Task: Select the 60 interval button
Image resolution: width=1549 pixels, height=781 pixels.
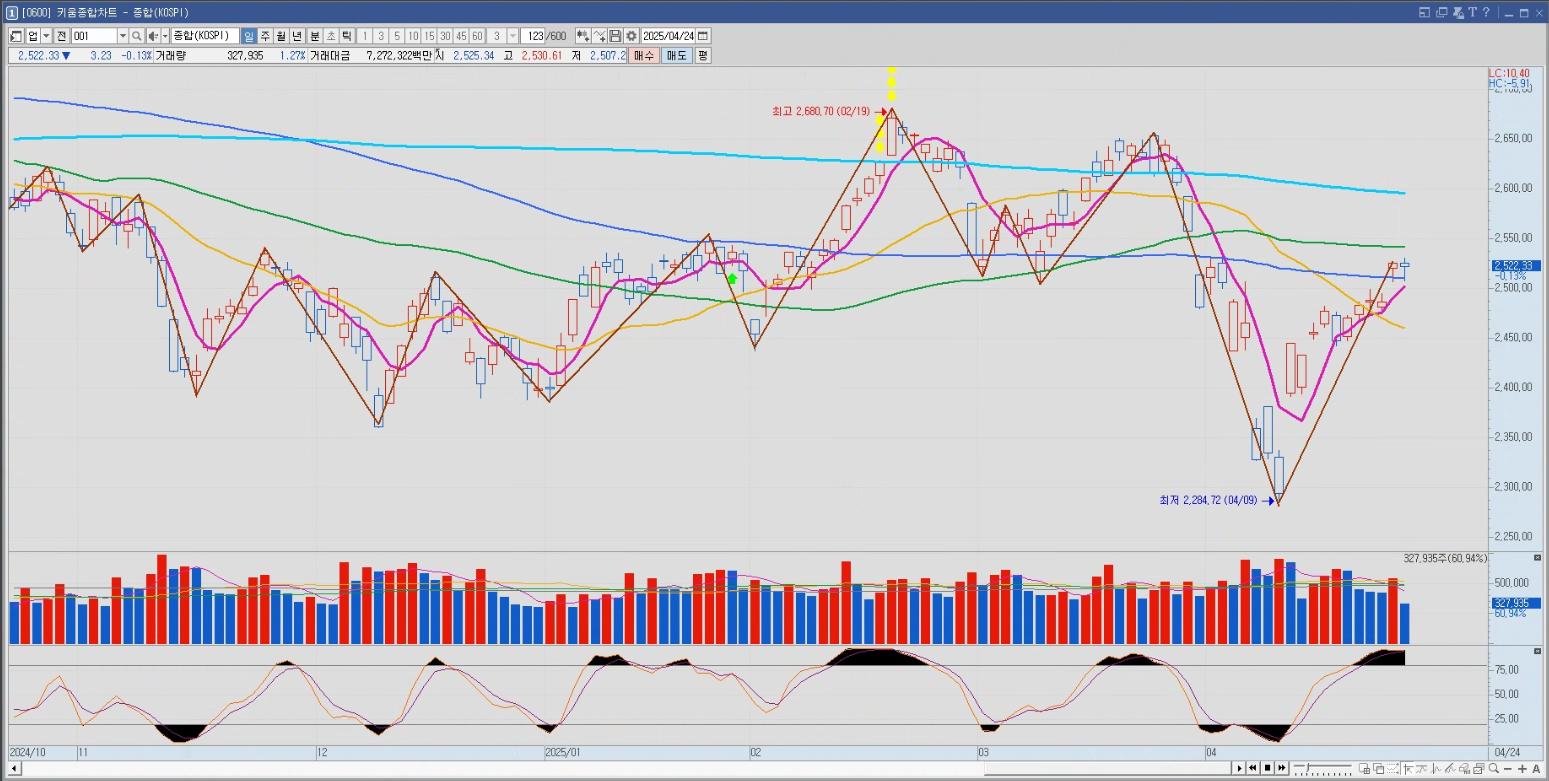Action: coord(477,35)
